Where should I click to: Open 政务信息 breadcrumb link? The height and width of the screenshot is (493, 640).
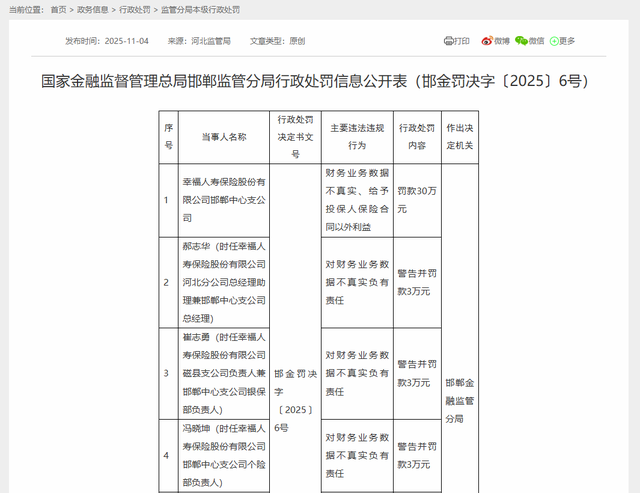[93, 9]
